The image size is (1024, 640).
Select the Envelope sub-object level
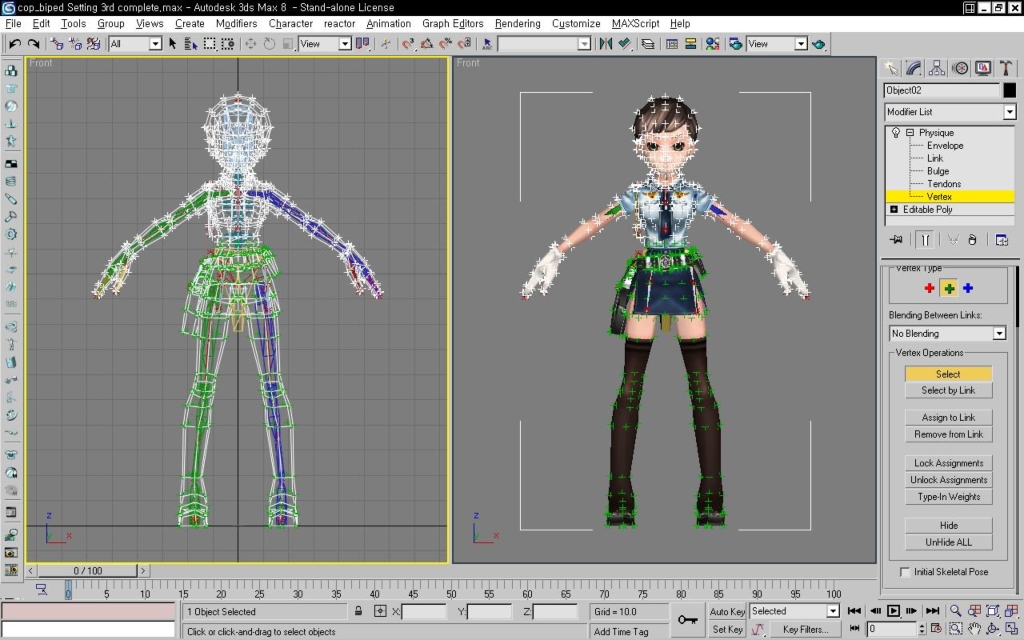click(x=945, y=146)
